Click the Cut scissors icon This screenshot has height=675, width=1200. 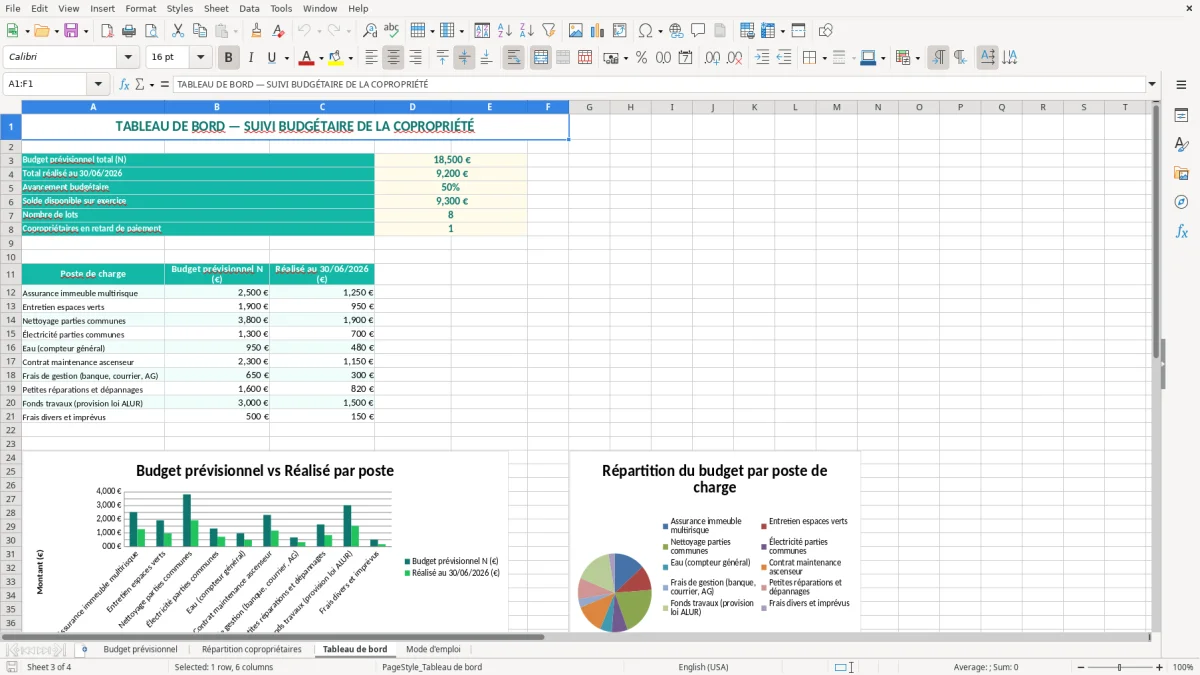coord(178,31)
